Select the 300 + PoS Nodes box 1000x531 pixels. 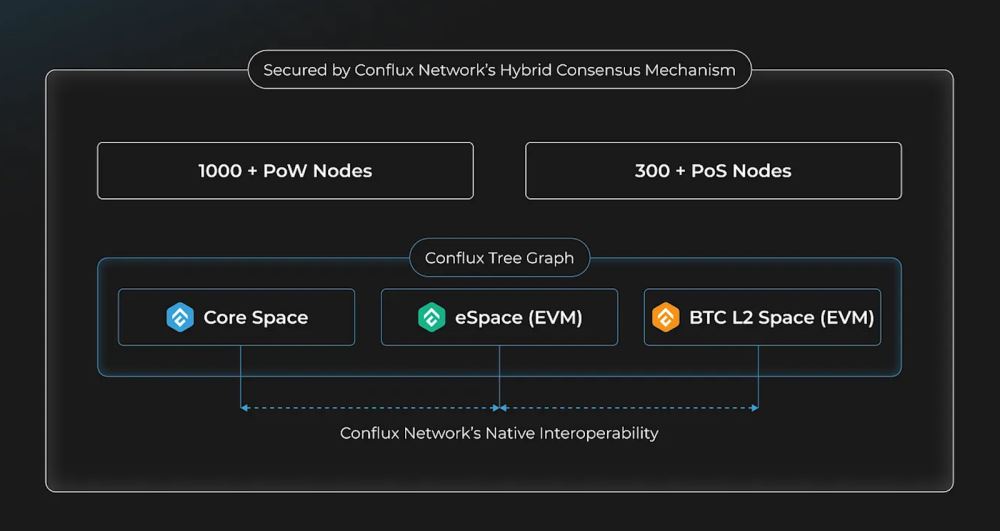(x=713, y=171)
